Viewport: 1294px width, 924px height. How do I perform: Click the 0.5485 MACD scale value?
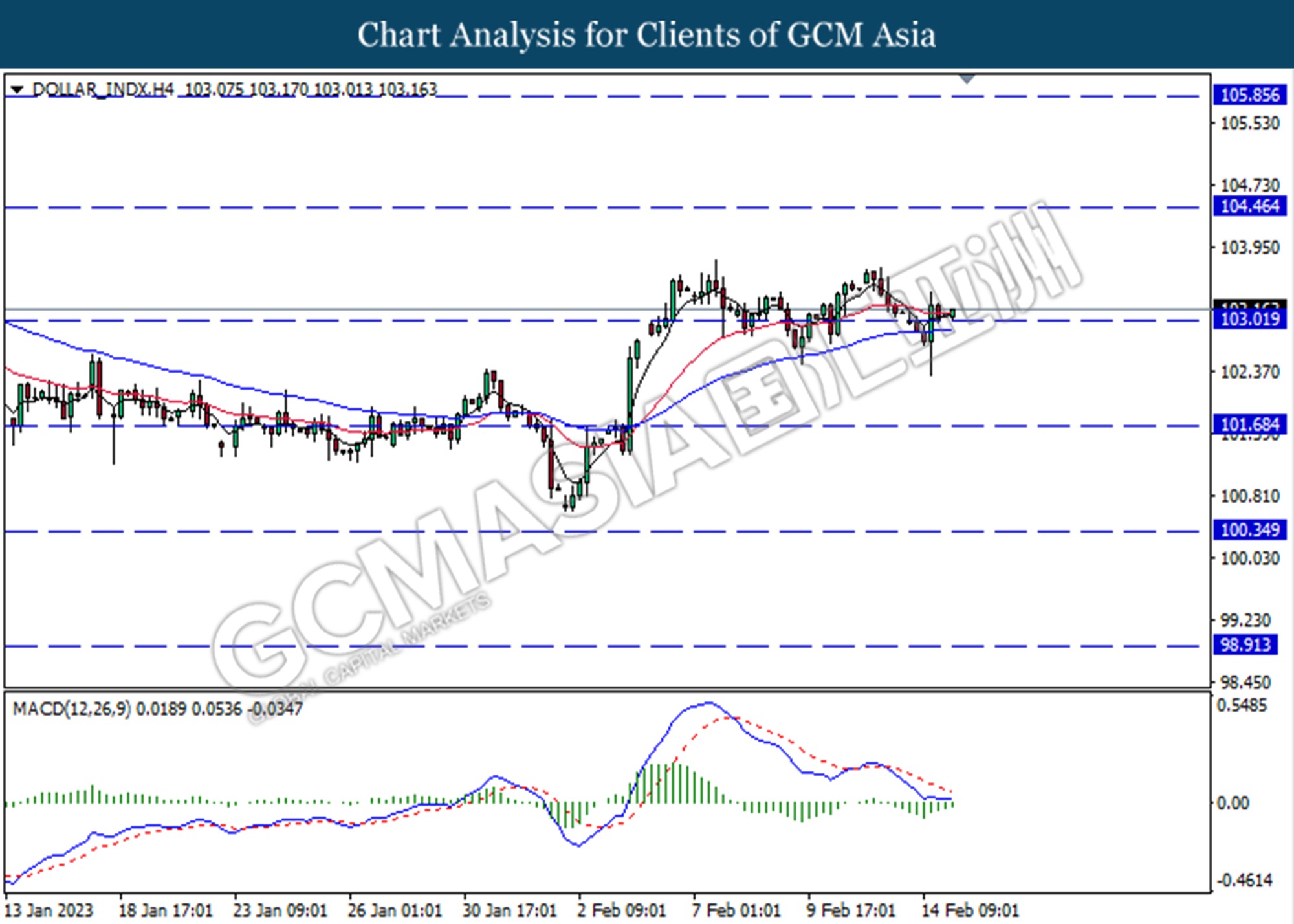point(1242,705)
